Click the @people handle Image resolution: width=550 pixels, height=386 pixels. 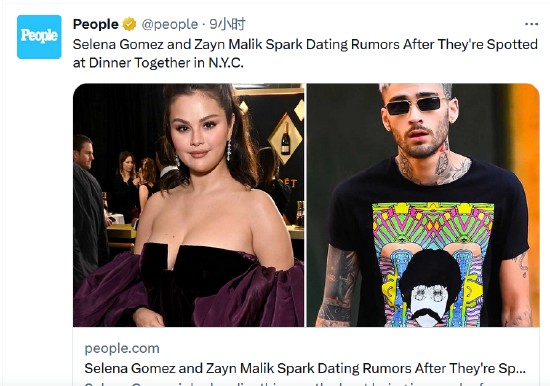170,24
